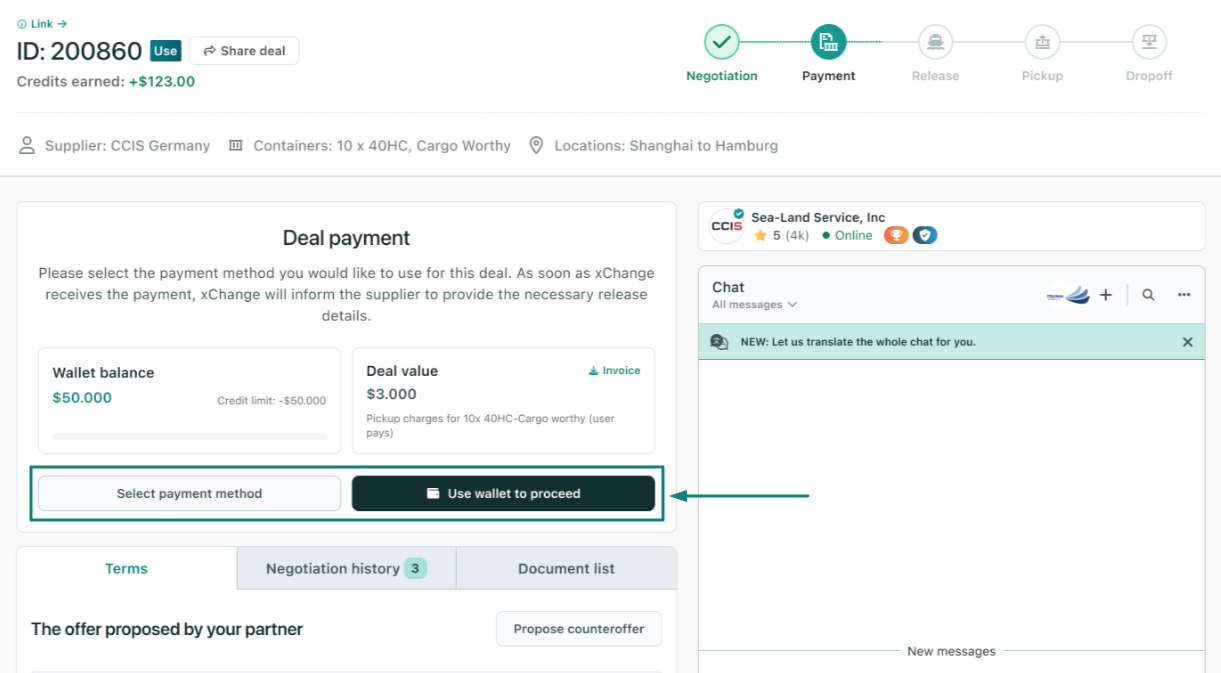The height and width of the screenshot is (673, 1221).
Task: Open the Document list tab
Action: [566, 568]
